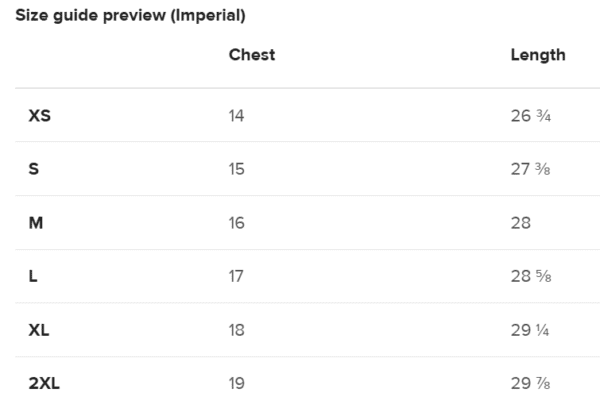Click the XS size row label
This screenshot has width=600, height=408.
(39, 116)
